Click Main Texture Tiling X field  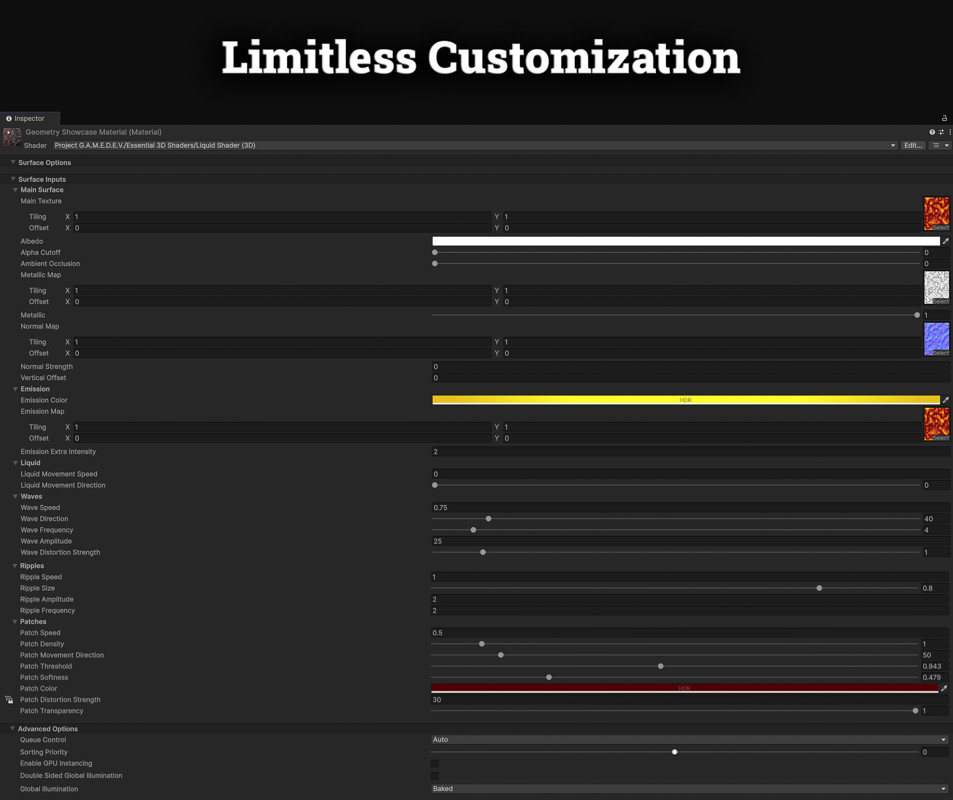click(282, 216)
